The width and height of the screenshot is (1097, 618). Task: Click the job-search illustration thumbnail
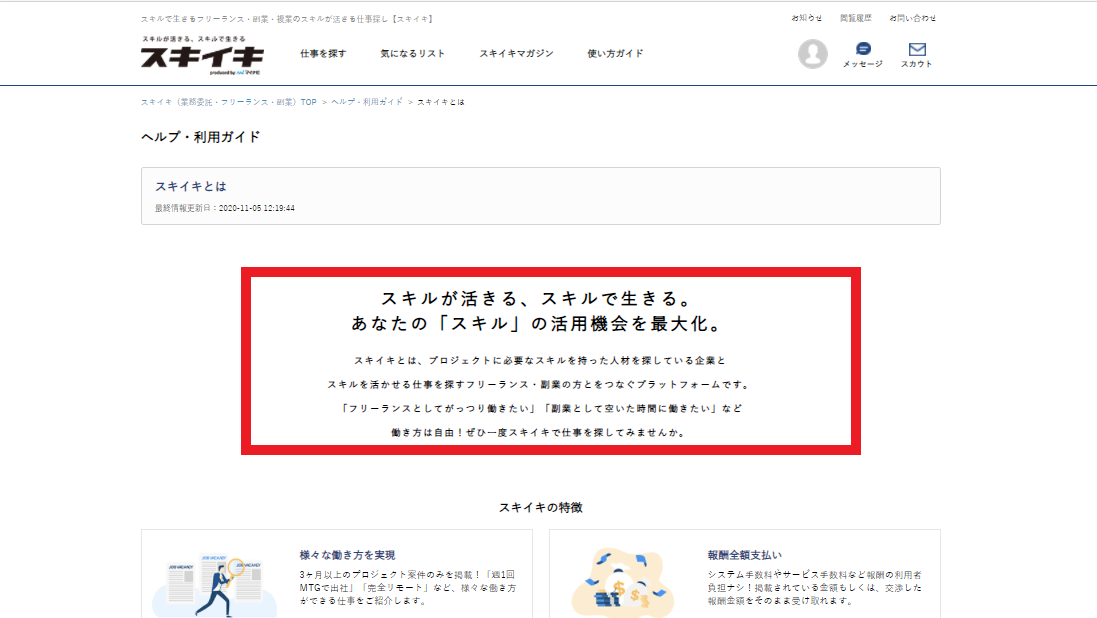click(214, 585)
